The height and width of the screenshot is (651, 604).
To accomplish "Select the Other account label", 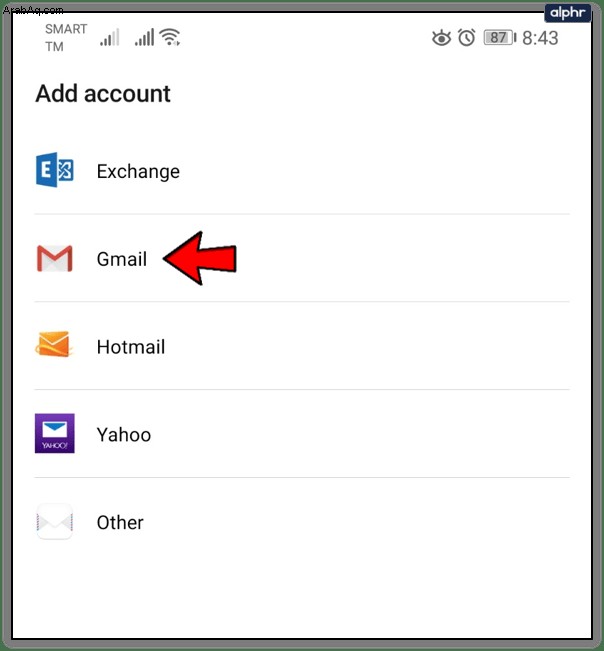I will [120, 522].
